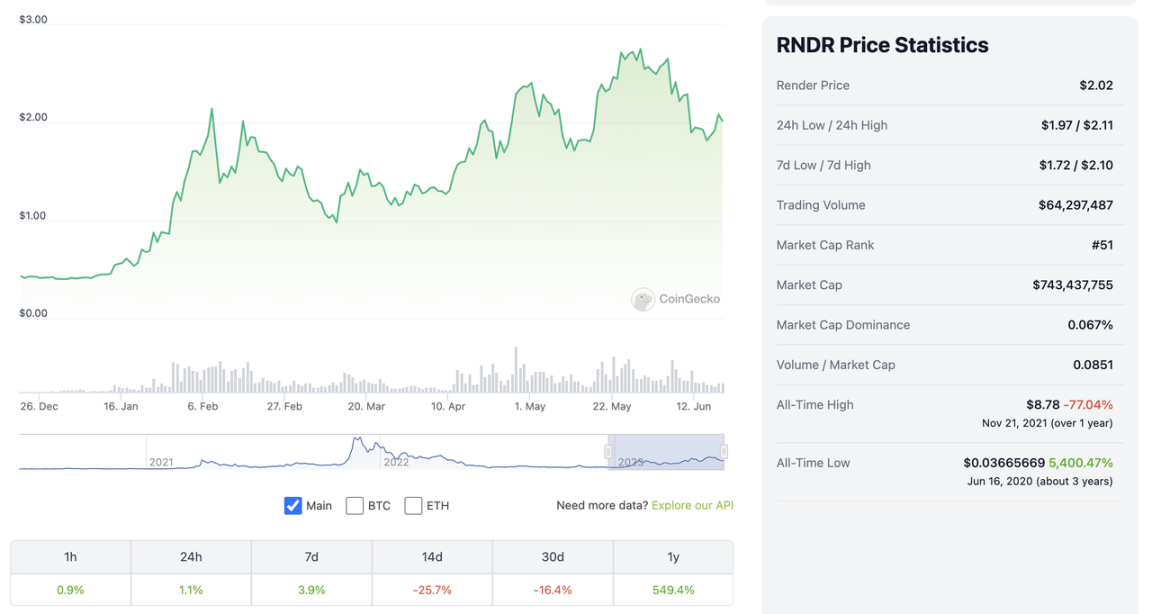The width and height of the screenshot is (1152, 614).
Task: Open the Explore our API link
Action: (x=692, y=506)
